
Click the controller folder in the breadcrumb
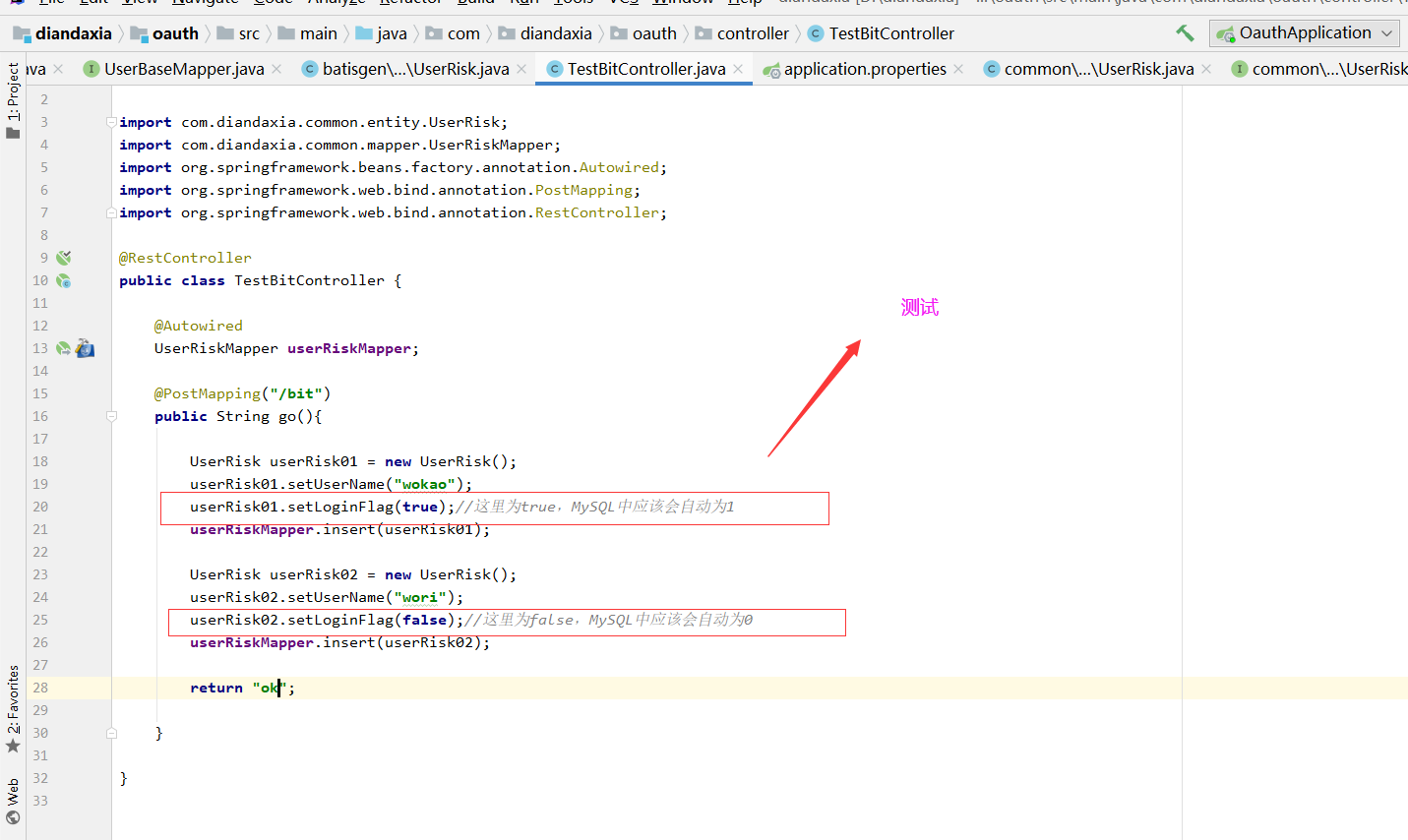(752, 33)
